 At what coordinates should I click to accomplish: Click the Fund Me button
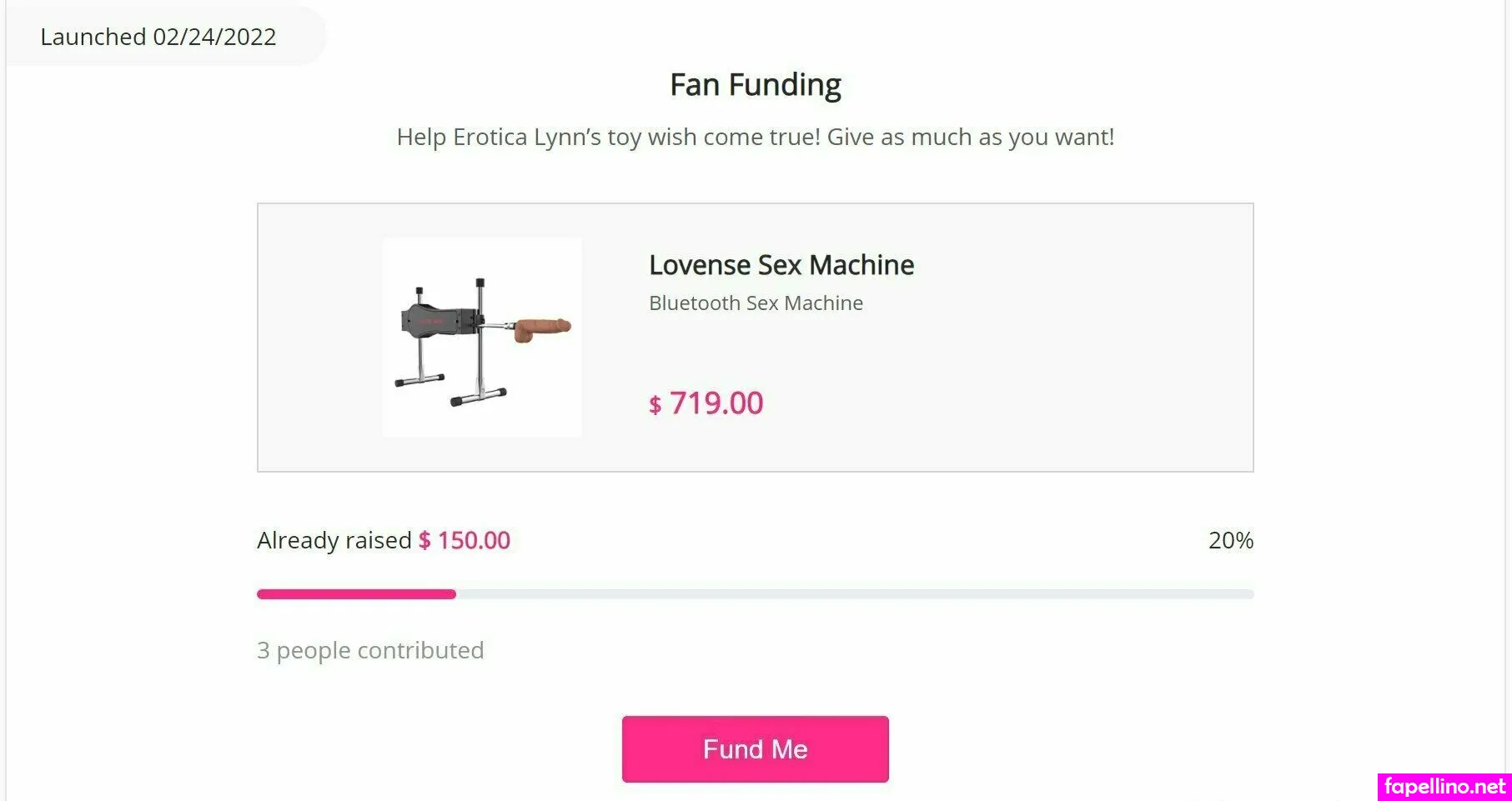pos(755,748)
